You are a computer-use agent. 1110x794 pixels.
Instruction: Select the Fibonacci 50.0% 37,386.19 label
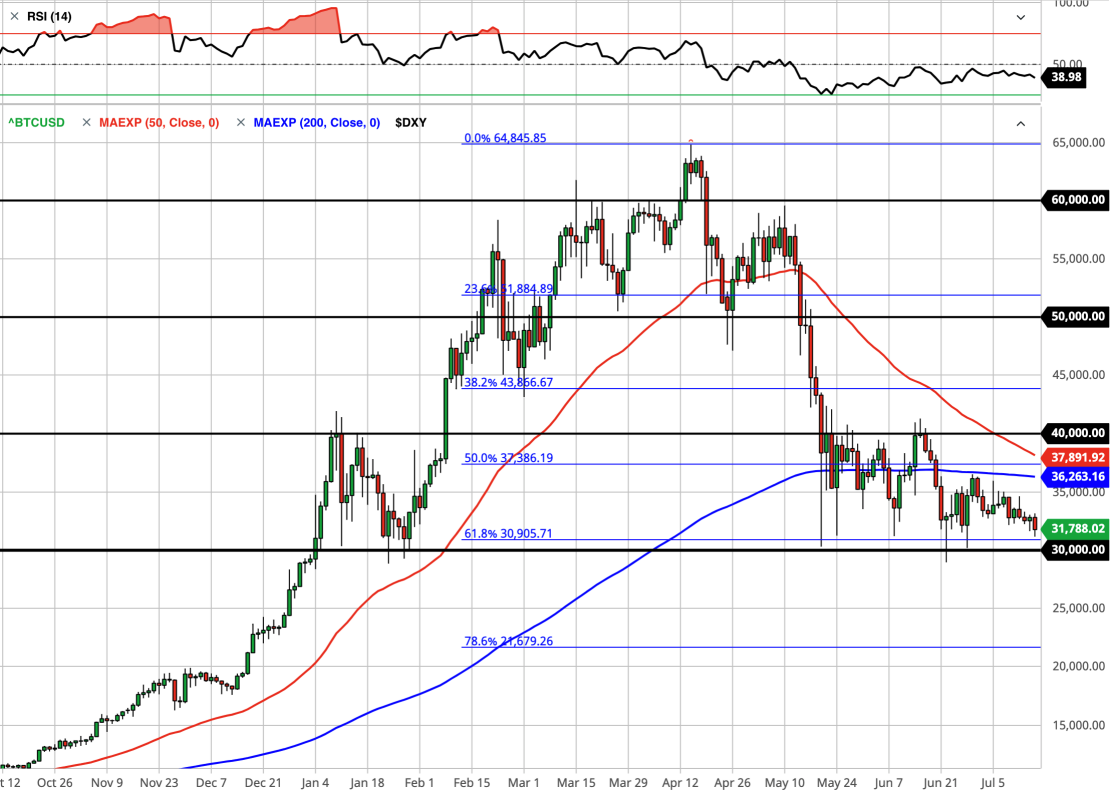click(508, 458)
